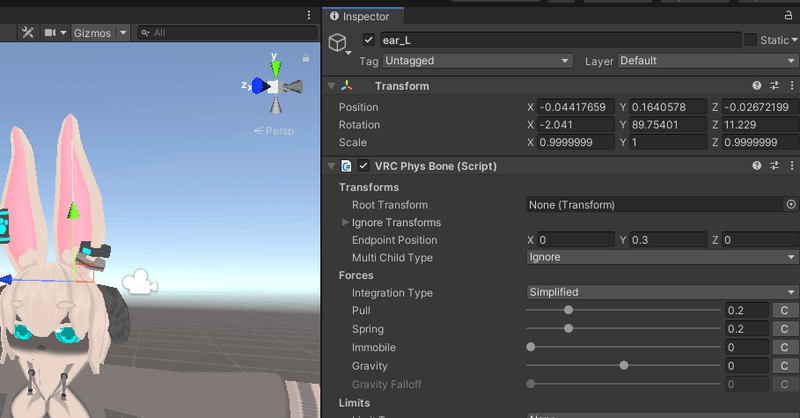The width and height of the screenshot is (800, 418).
Task: Open the Gizmos dropdown arrow
Action: tap(123, 33)
